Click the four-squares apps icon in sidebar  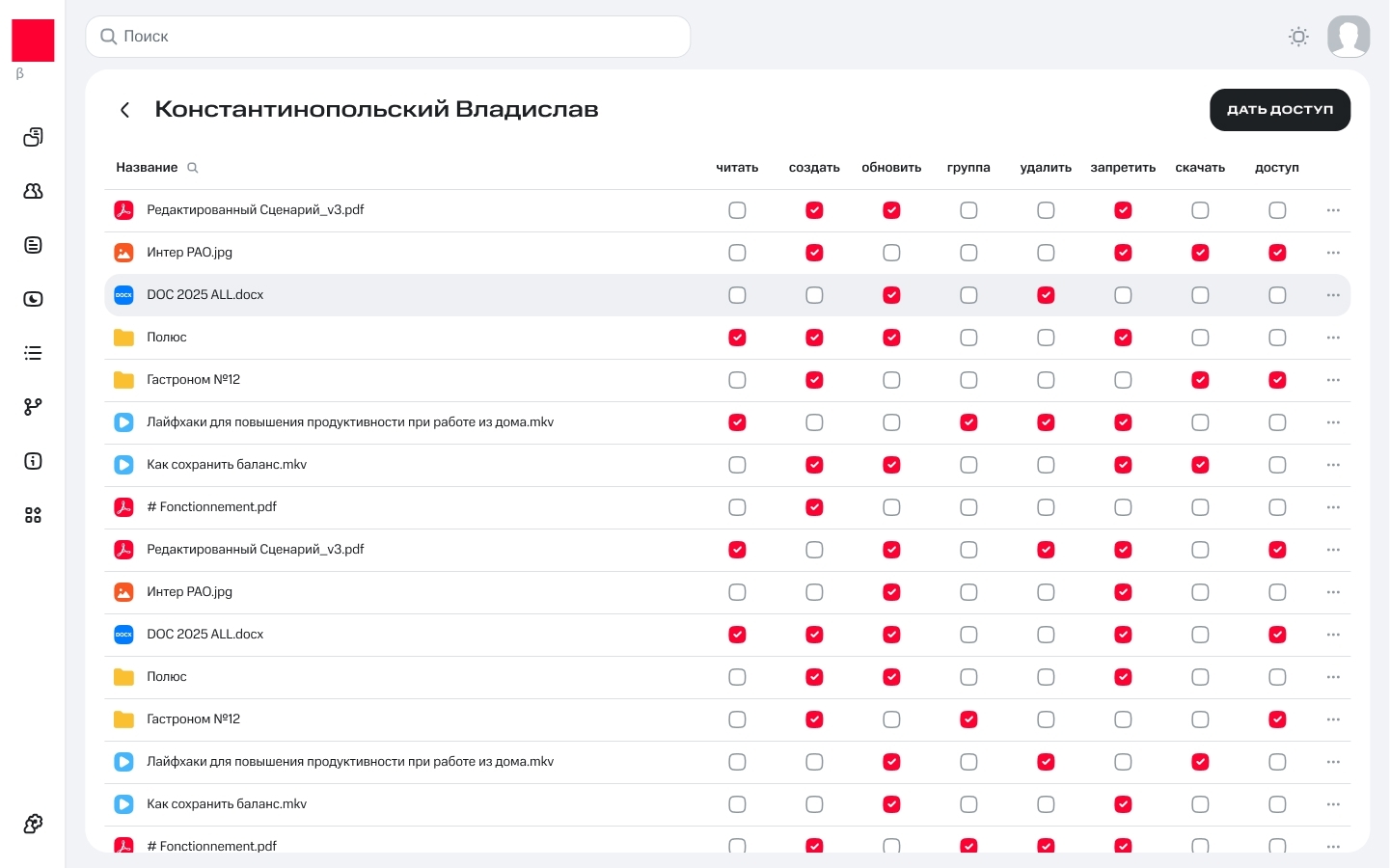(x=33, y=515)
